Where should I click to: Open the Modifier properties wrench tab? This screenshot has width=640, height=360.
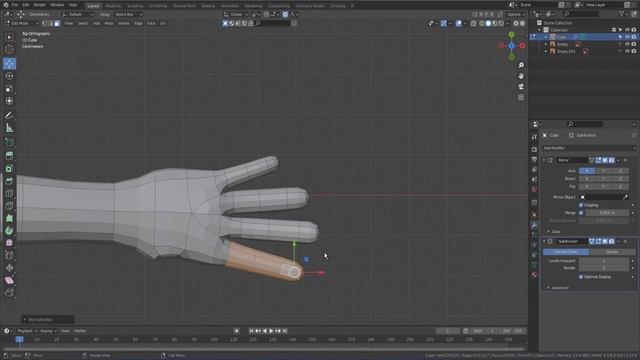pyautogui.click(x=534, y=225)
